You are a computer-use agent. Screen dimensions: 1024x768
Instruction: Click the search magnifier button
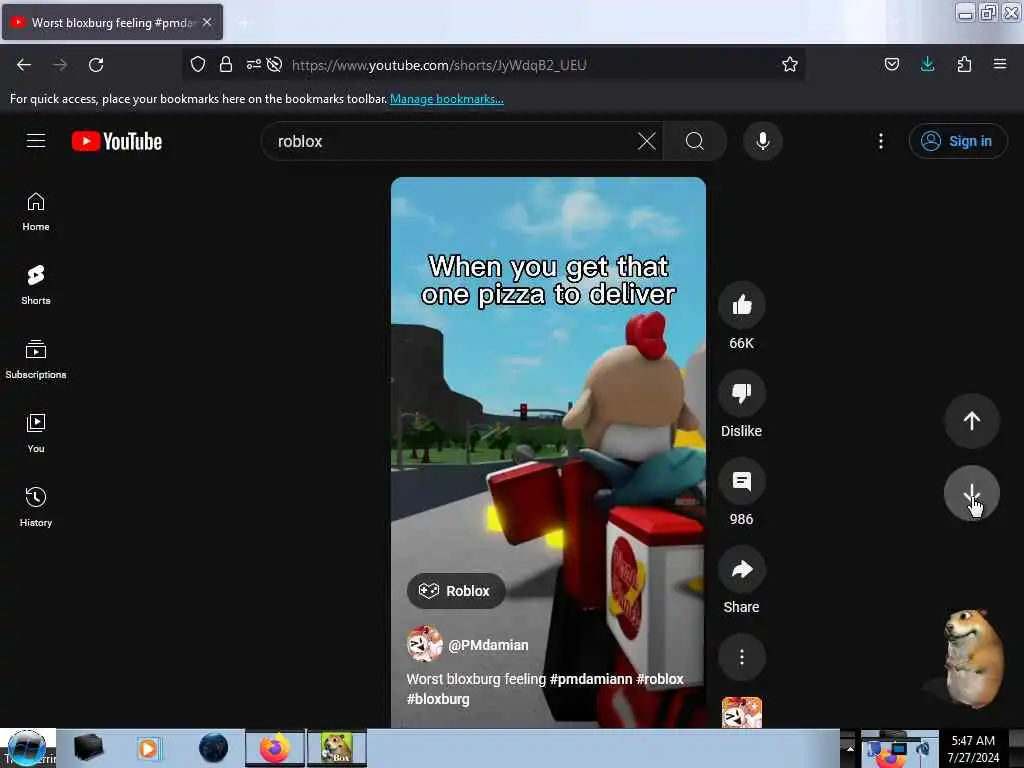pyautogui.click(x=695, y=141)
